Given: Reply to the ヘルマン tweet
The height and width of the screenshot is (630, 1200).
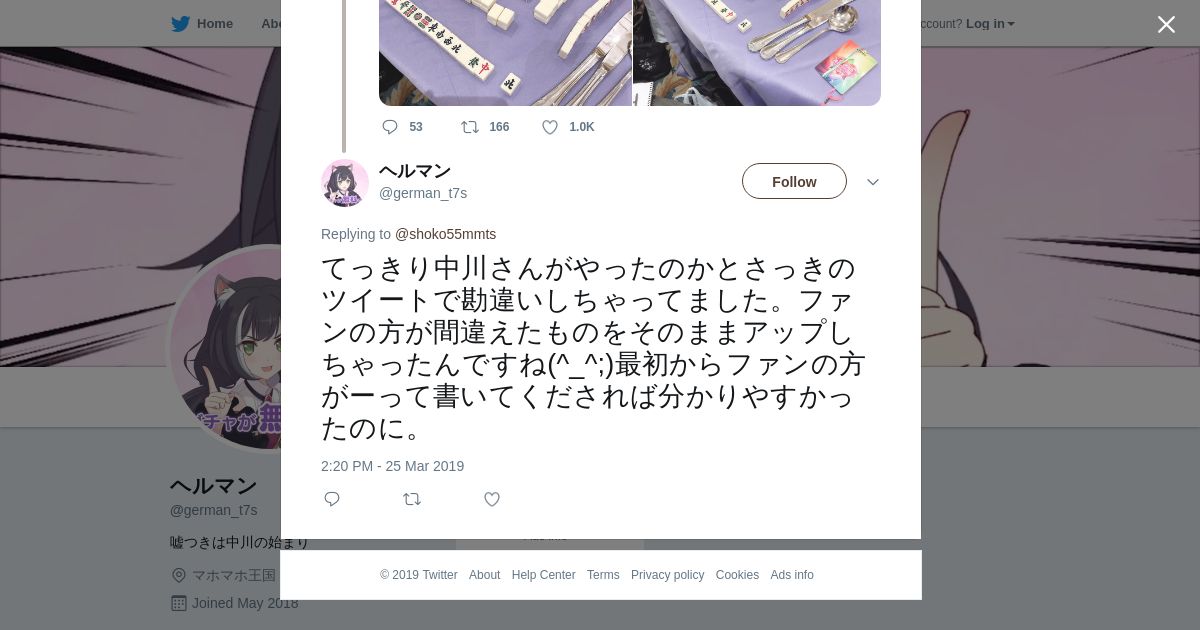Looking at the screenshot, I should pyautogui.click(x=332, y=499).
